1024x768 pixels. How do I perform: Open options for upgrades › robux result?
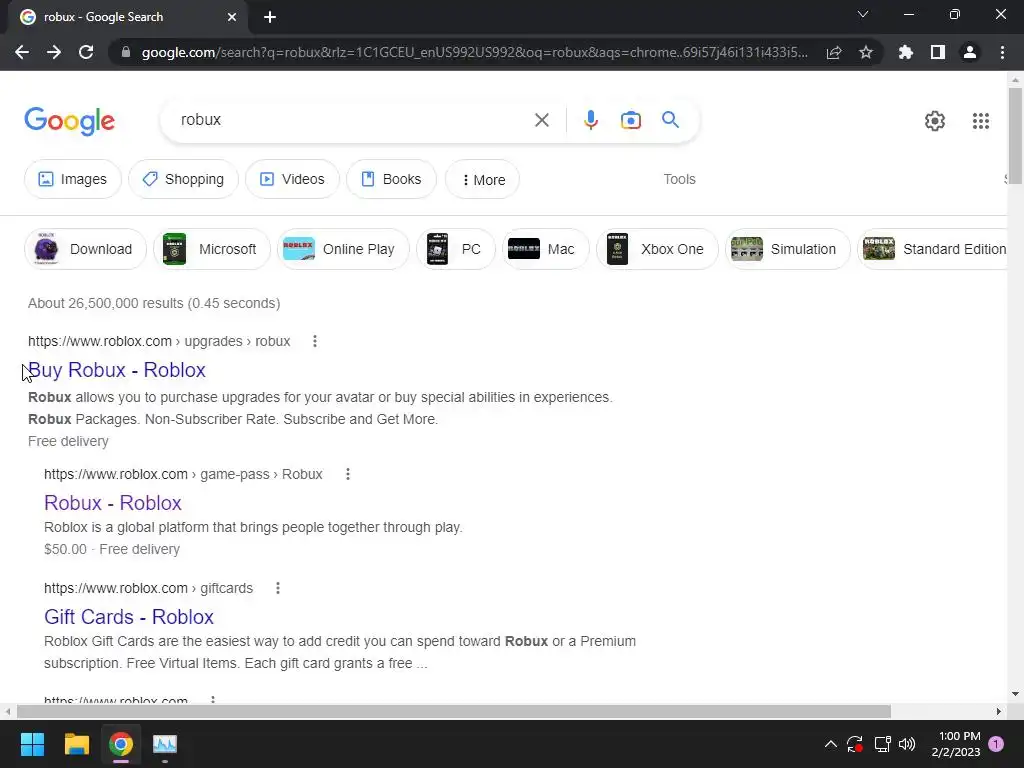tap(315, 341)
